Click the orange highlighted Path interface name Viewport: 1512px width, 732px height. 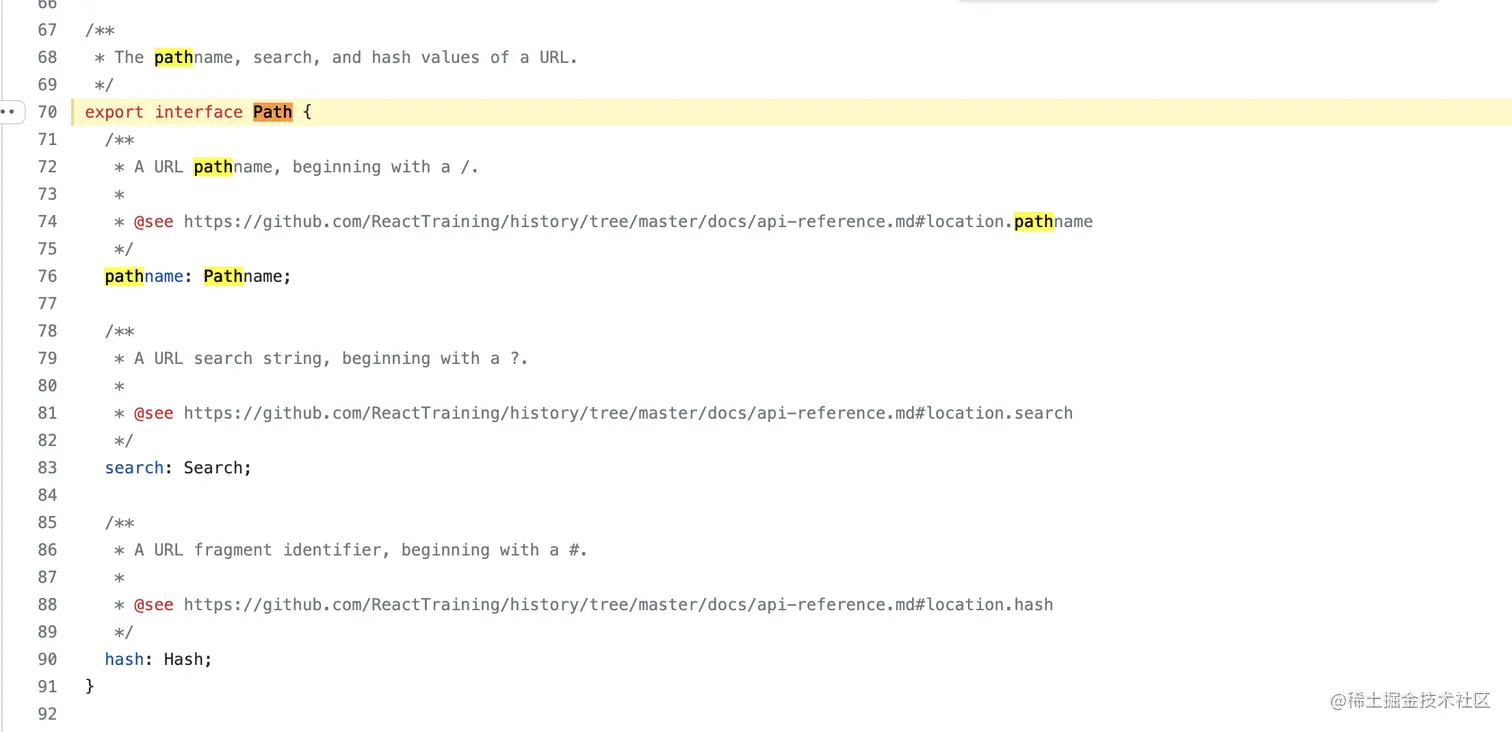[x=272, y=112]
